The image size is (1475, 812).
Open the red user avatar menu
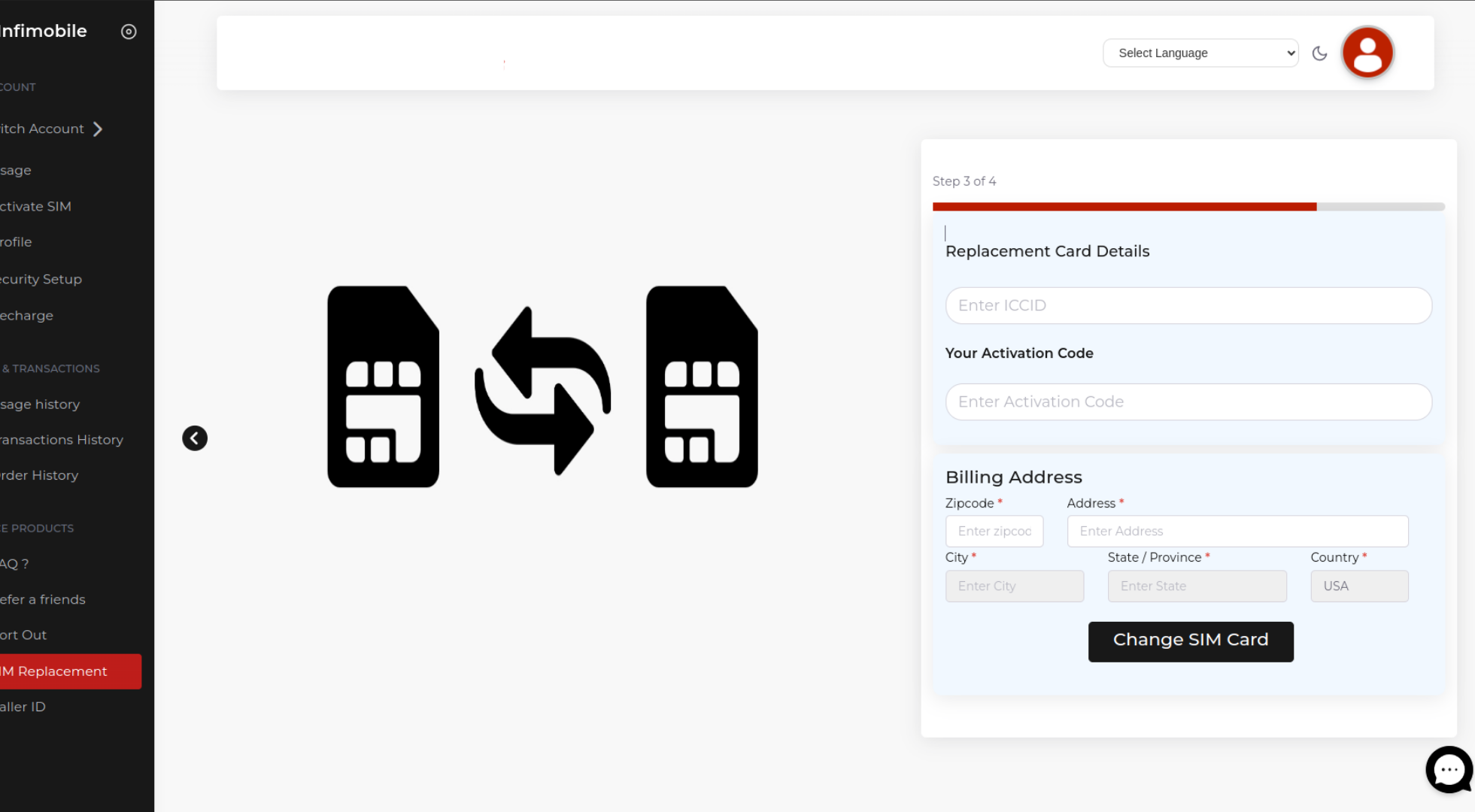[1367, 53]
